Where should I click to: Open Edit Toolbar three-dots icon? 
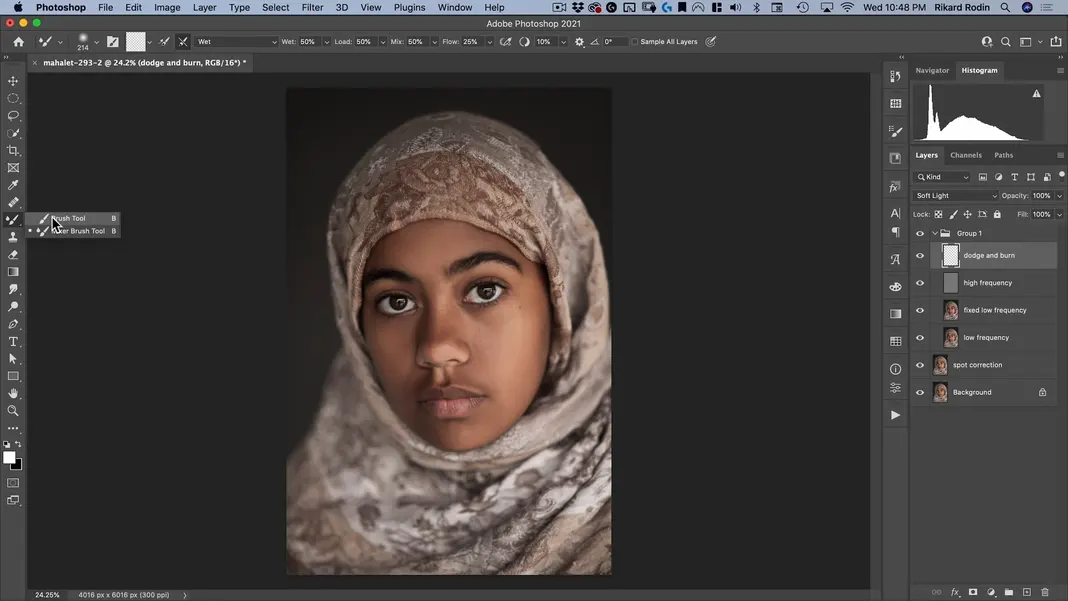pyautogui.click(x=13, y=429)
